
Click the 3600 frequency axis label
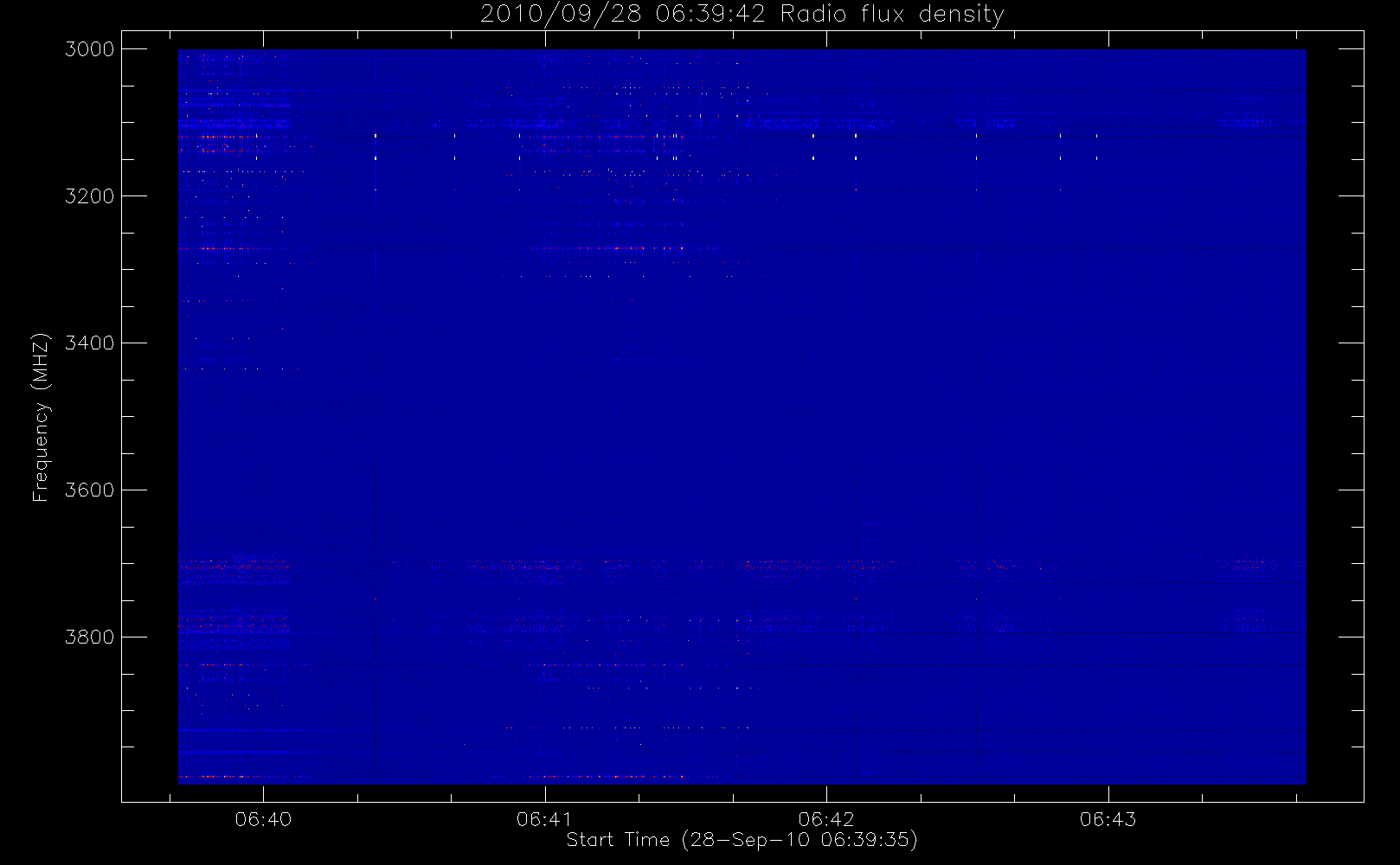click(90, 490)
